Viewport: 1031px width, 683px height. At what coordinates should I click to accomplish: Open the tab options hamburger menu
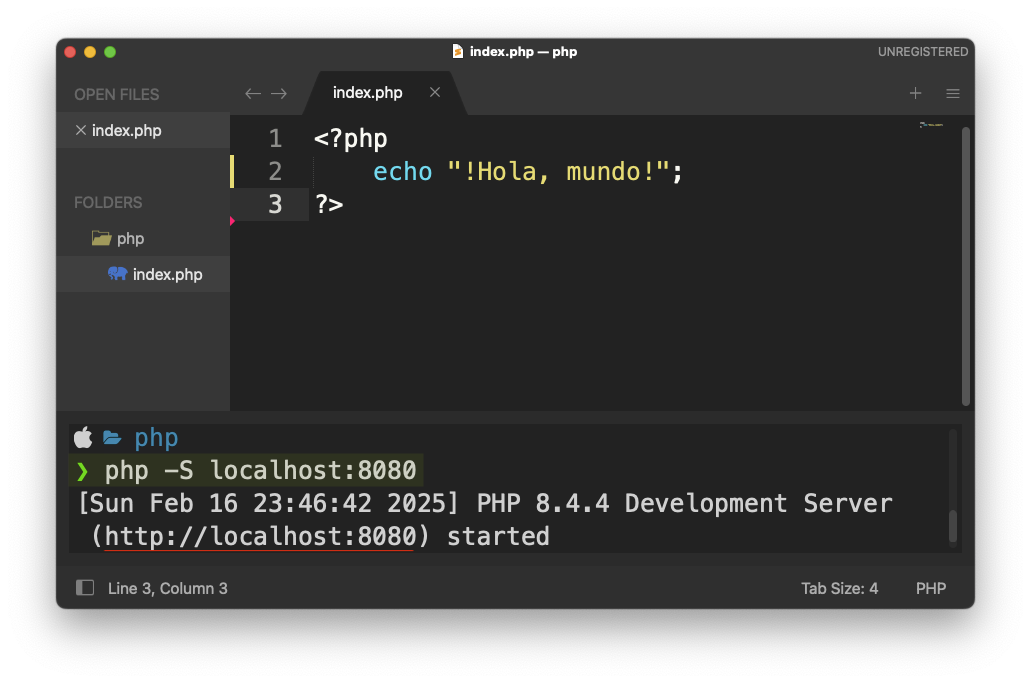953,93
